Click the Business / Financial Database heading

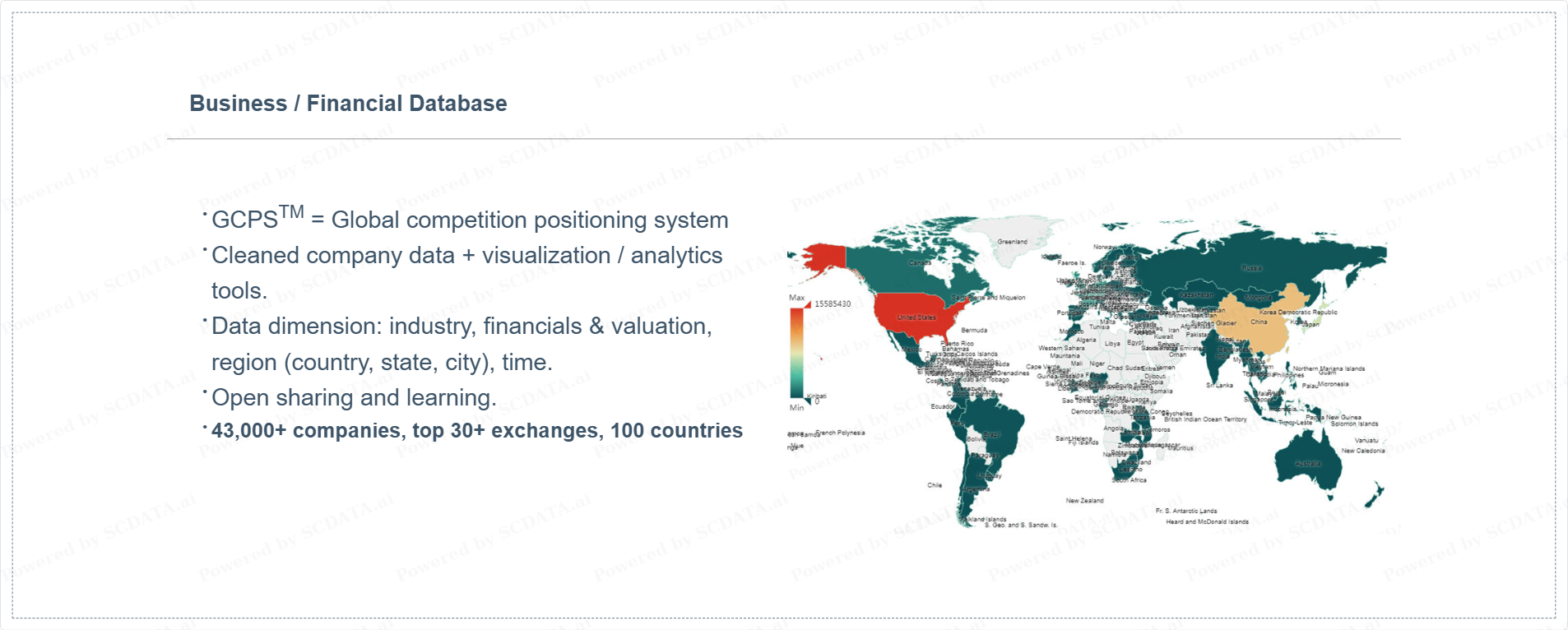click(348, 104)
